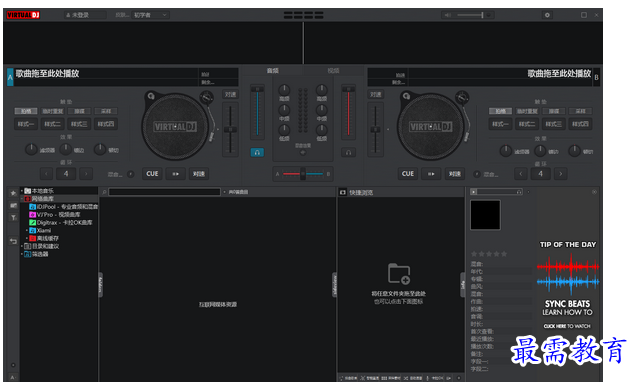
Task: Adjust deck B red volume fader
Action: click(348, 111)
